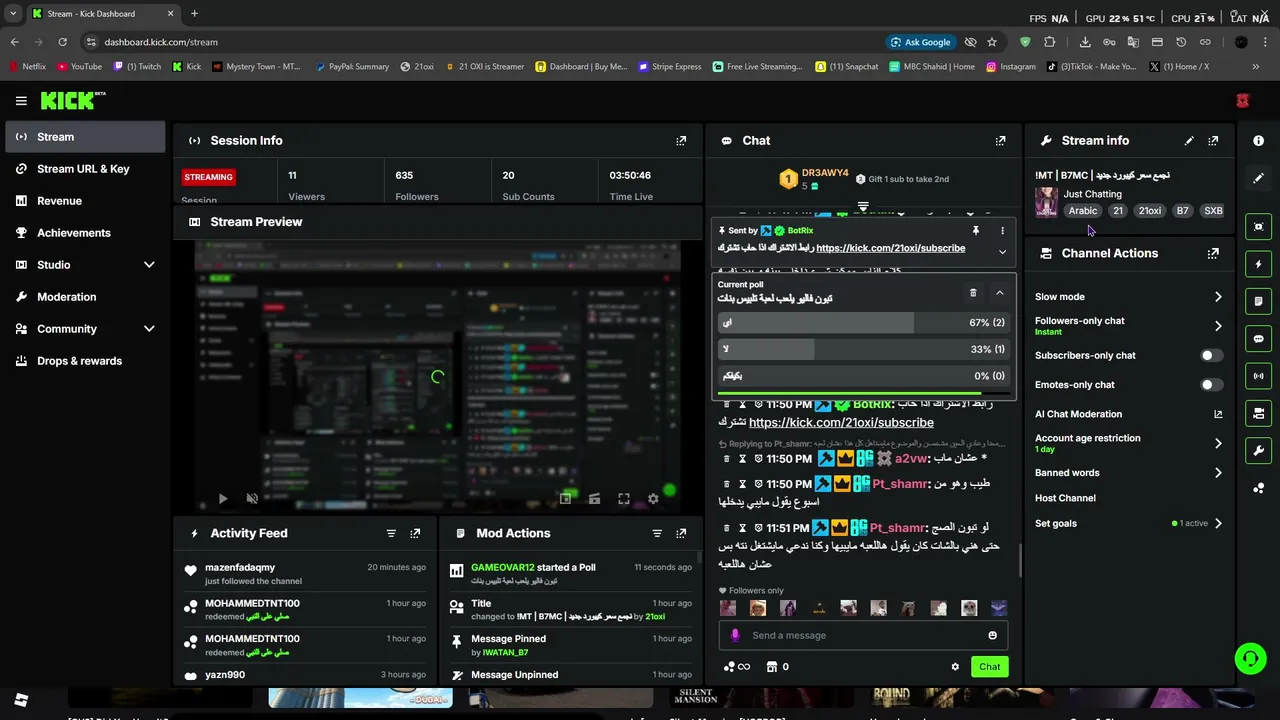Filter the Mod Actions list
The width and height of the screenshot is (1280, 720).
657,533
